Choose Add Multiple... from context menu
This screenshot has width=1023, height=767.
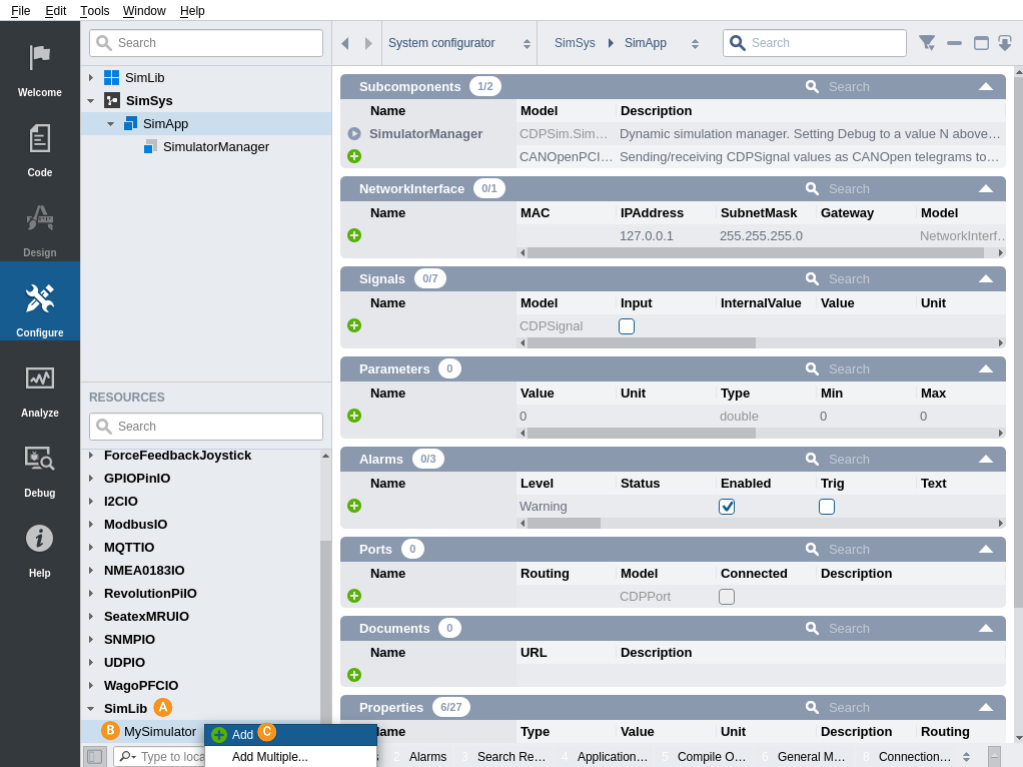pyautogui.click(x=270, y=757)
